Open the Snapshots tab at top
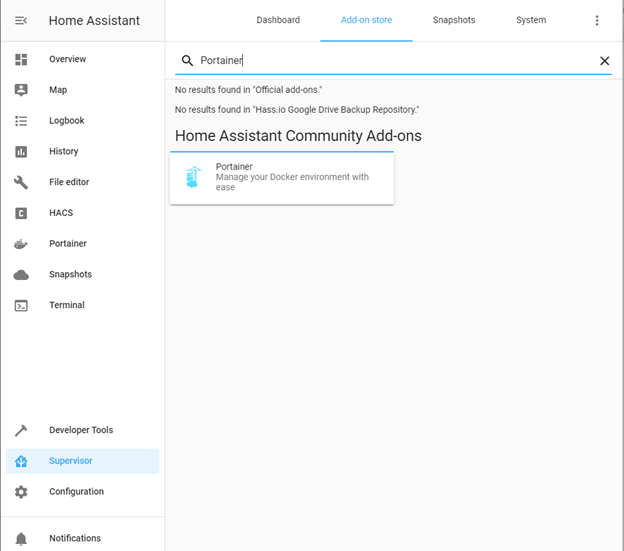 454,20
